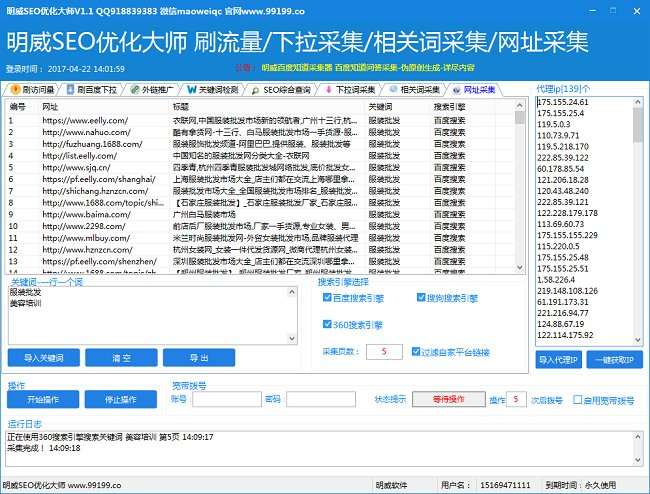Click the 导出 button

(x=199, y=358)
